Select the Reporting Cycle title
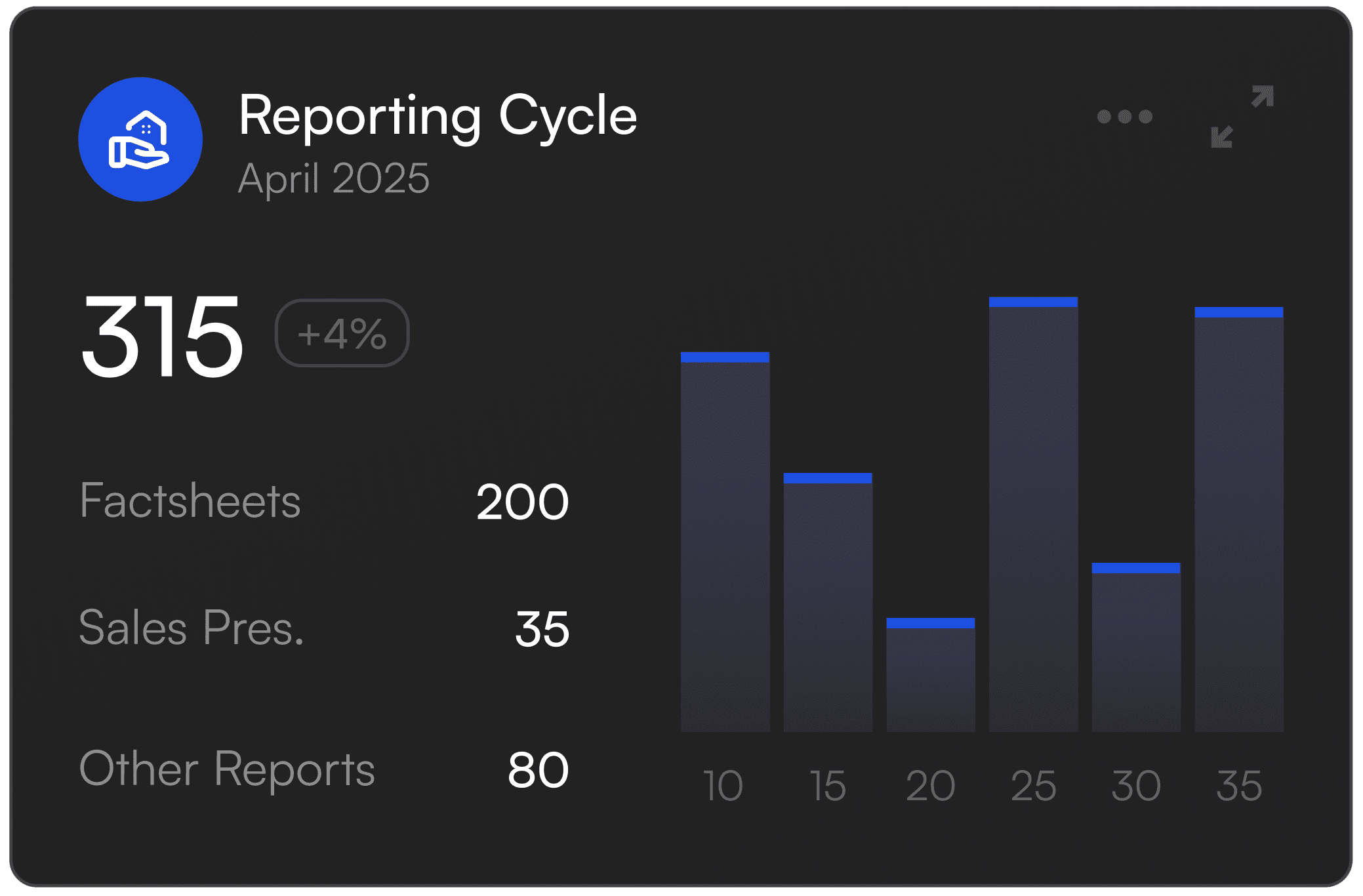Screen dimensions: 1363x896 click(x=437, y=118)
